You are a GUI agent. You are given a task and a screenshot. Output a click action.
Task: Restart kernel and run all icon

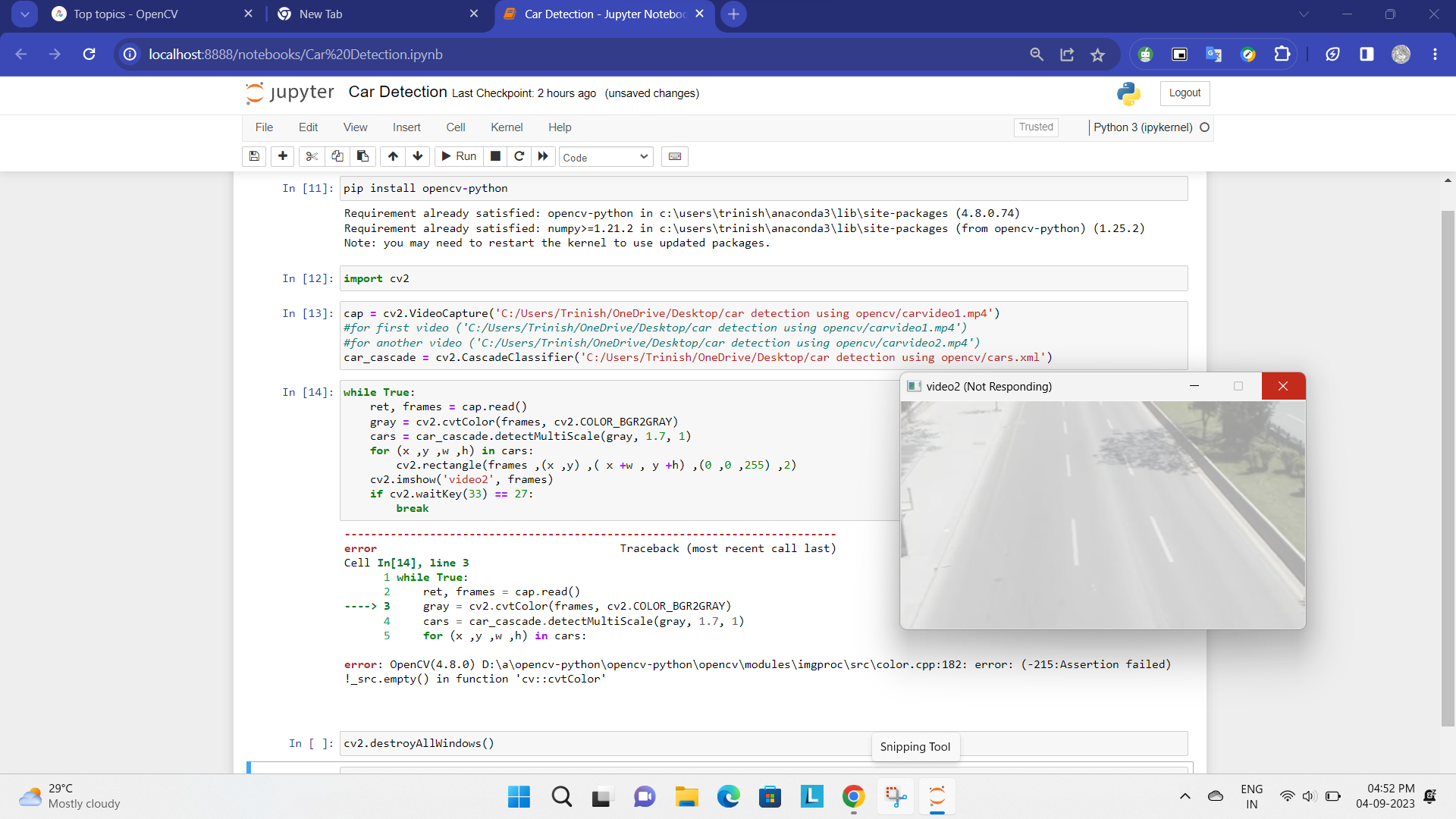(543, 156)
